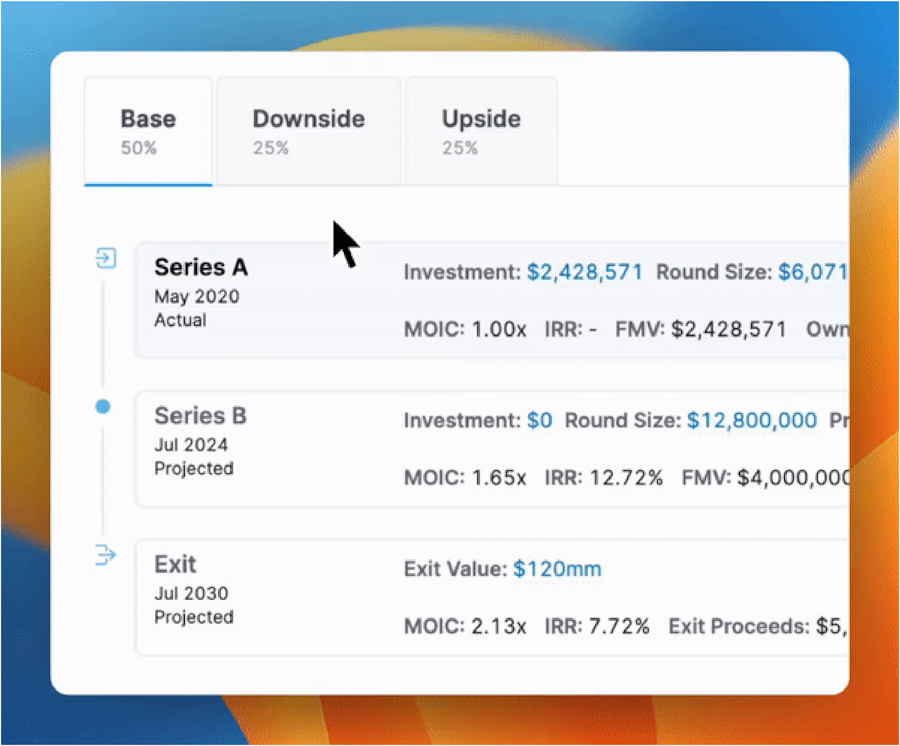Click the Jul 2030 date

[x=191, y=593]
